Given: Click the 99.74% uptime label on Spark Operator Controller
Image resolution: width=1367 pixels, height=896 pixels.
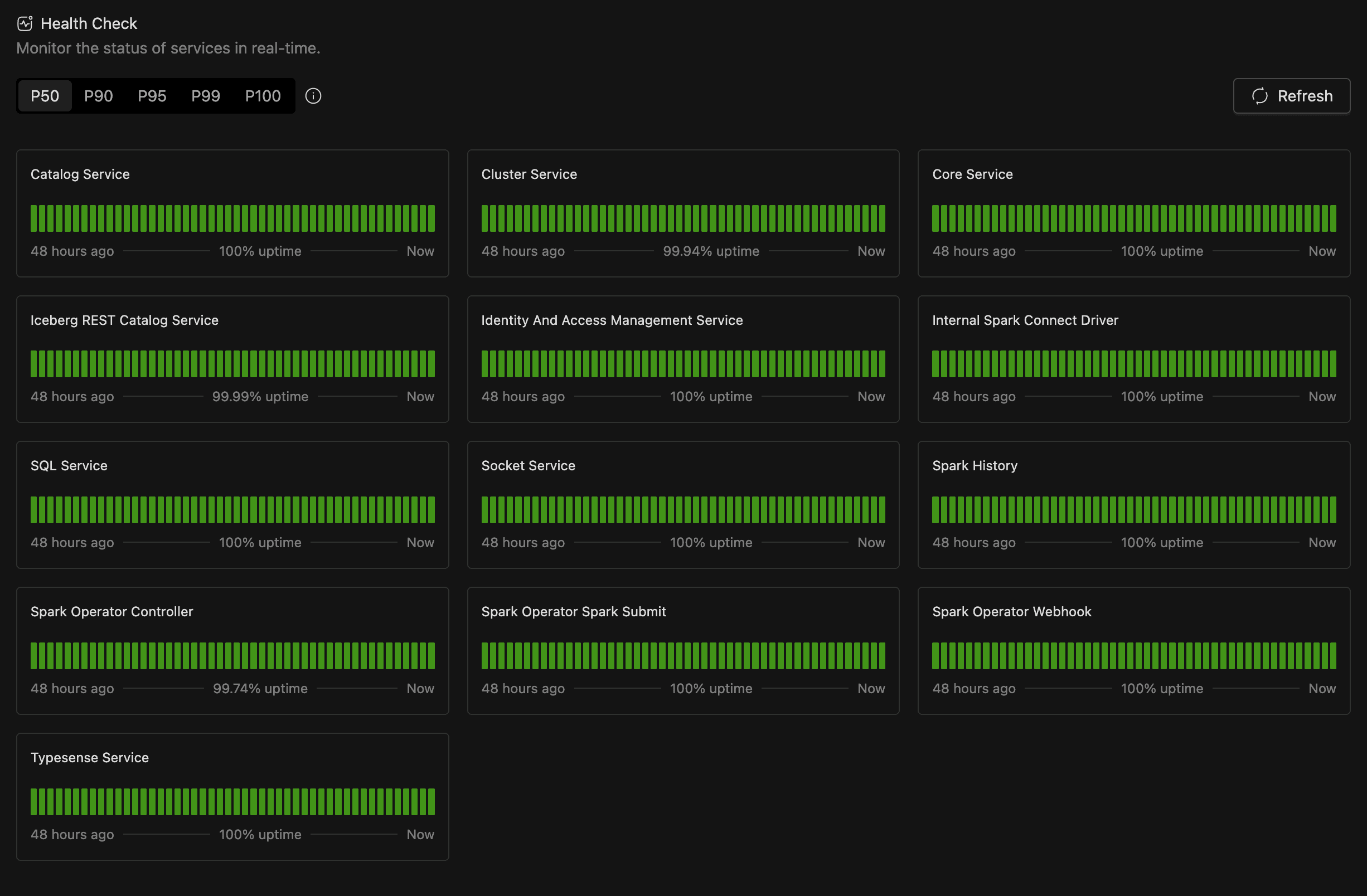Looking at the screenshot, I should 260,688.
